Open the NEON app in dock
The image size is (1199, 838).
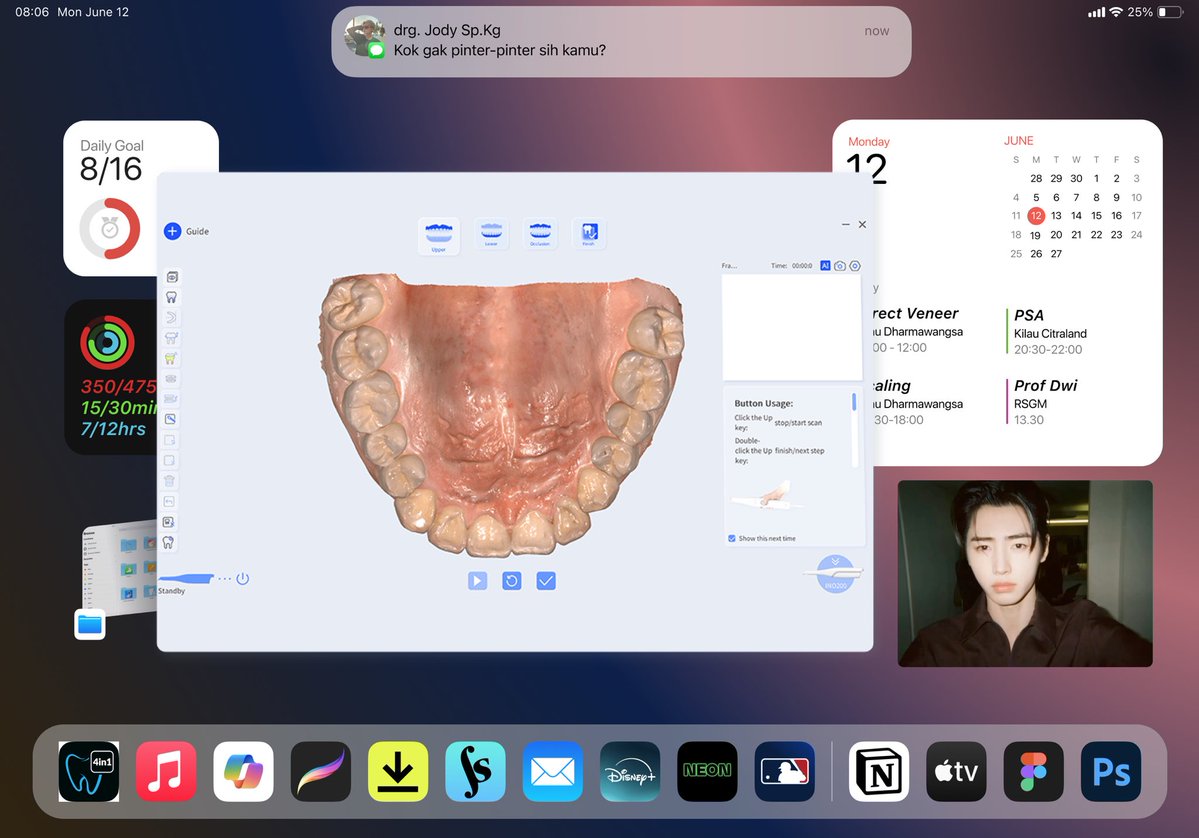(x=707, y=771)
